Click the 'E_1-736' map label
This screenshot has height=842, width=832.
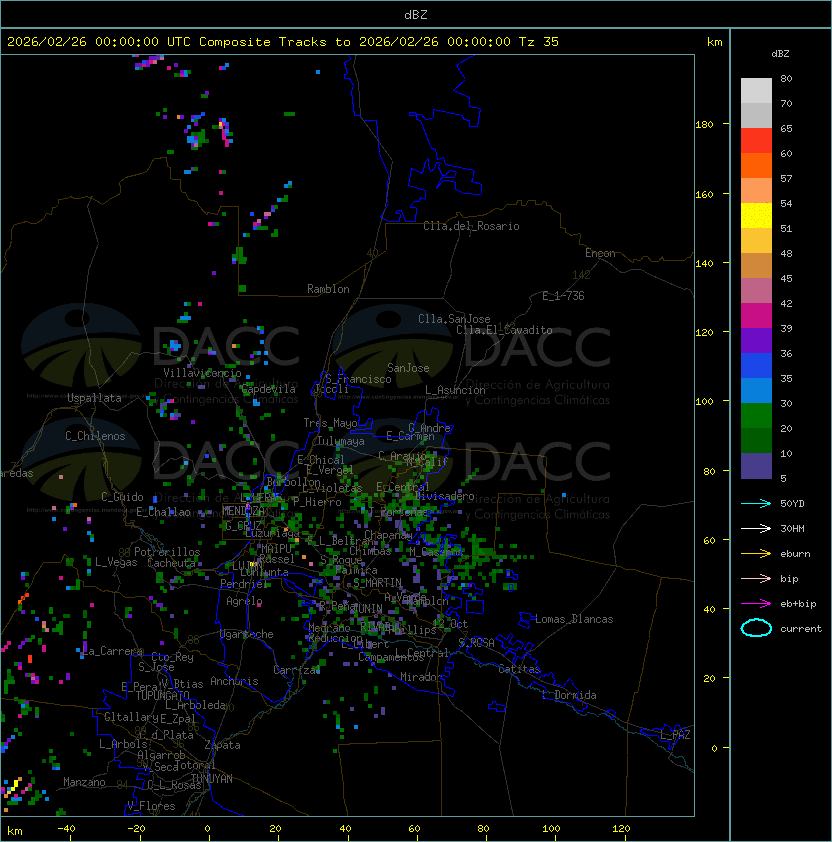pyautogui.click(x=563, y=296)
